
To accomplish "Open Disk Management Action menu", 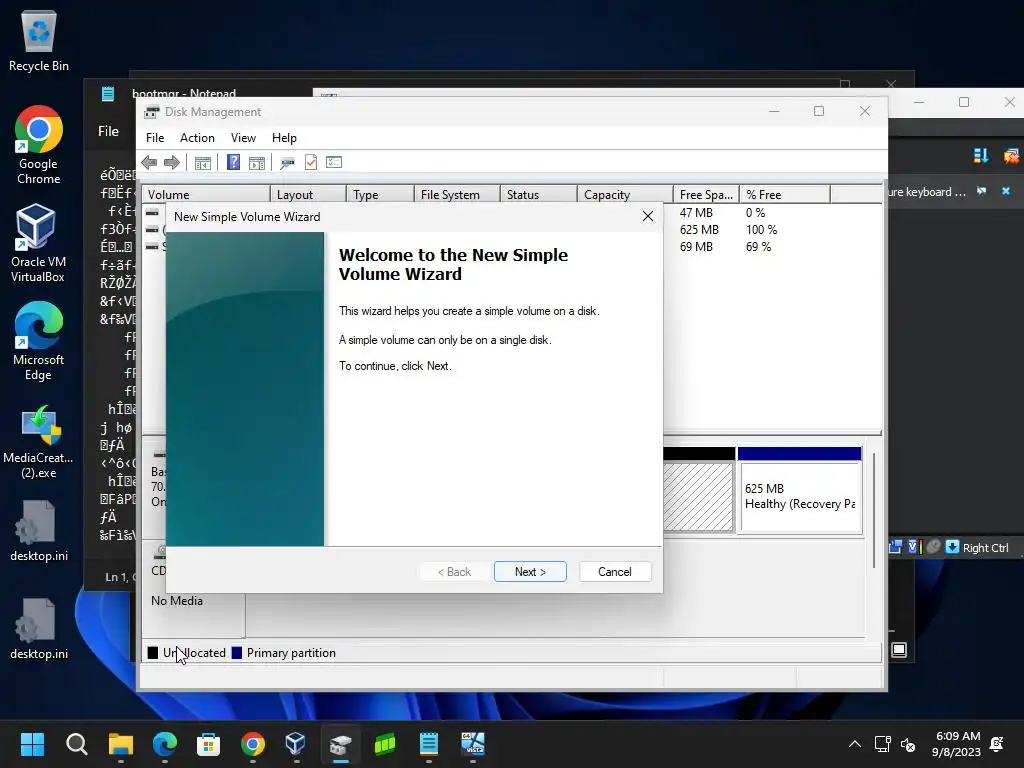I will [x=197, y=138].
